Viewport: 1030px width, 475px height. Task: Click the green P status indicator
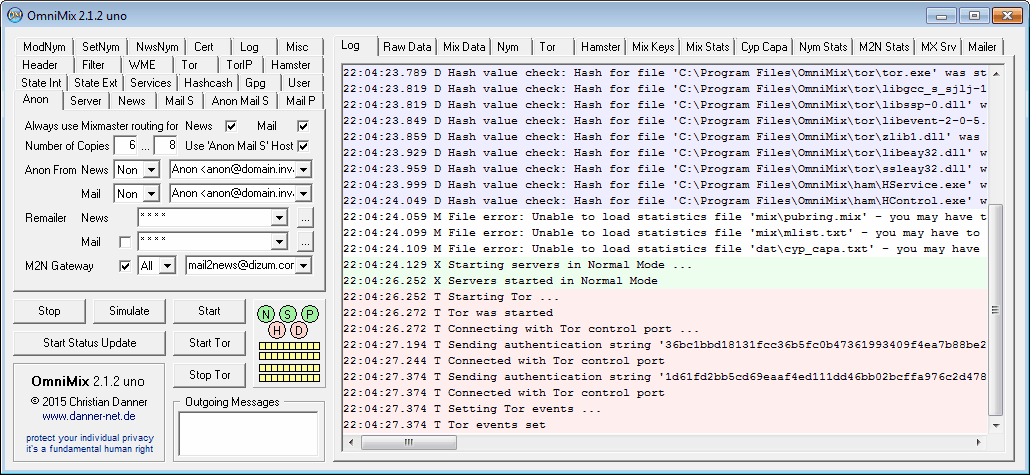[310, 314]
